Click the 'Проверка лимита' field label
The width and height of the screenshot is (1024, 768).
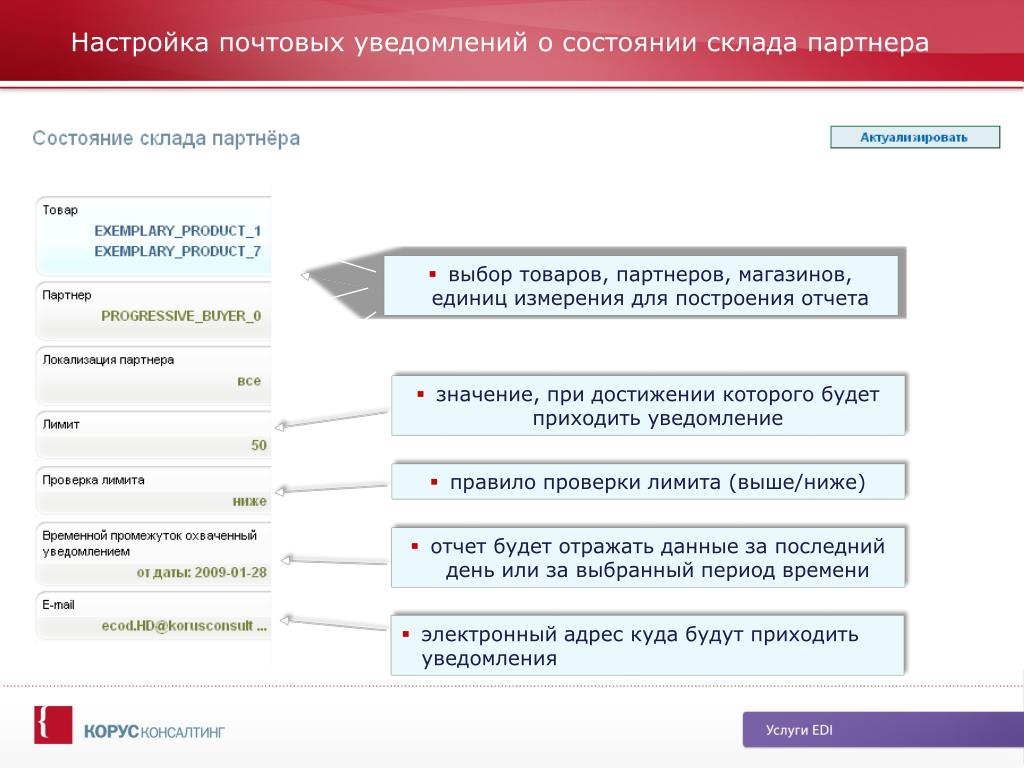coord(93,479)
